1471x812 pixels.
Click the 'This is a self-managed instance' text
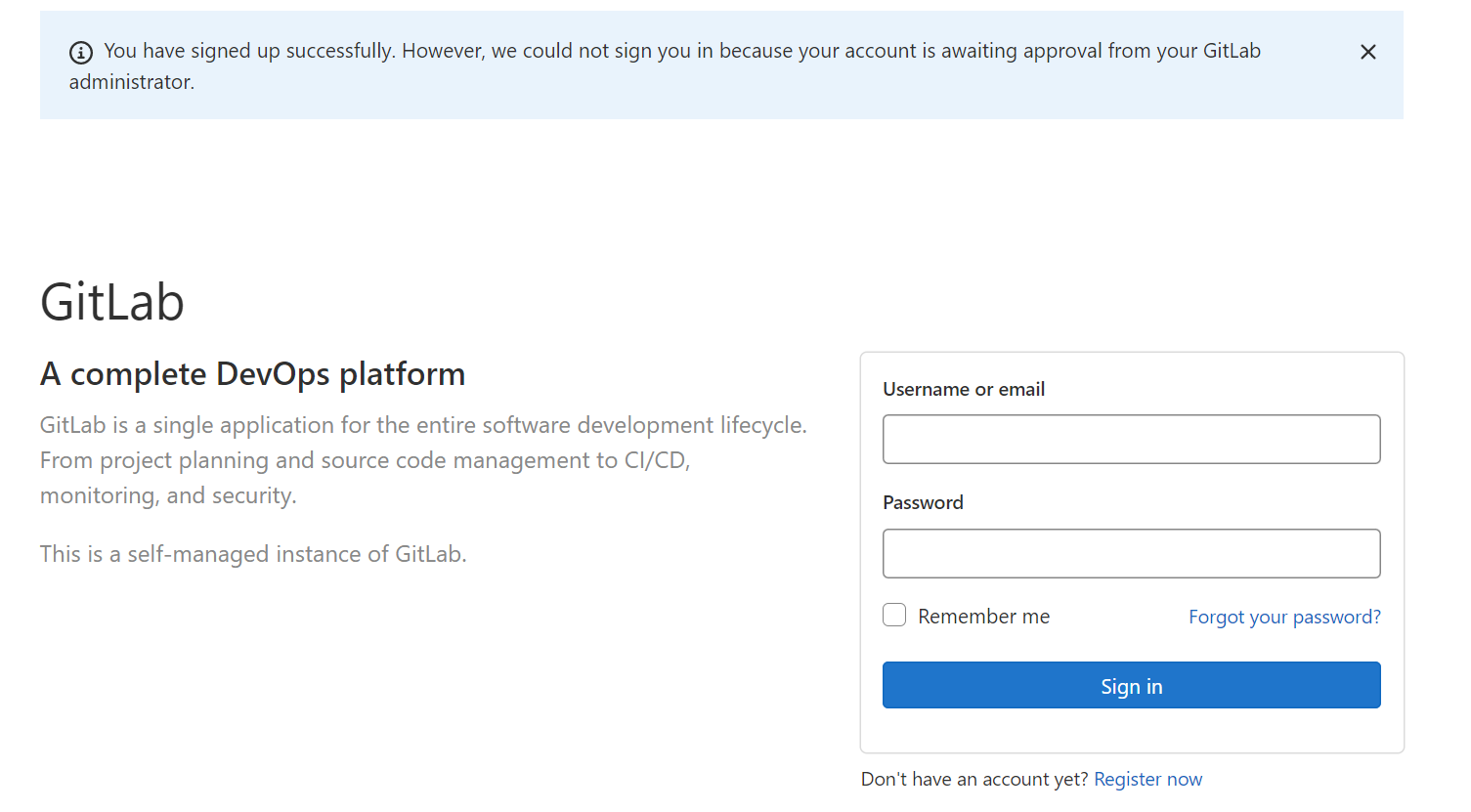[x=253, y=554]
